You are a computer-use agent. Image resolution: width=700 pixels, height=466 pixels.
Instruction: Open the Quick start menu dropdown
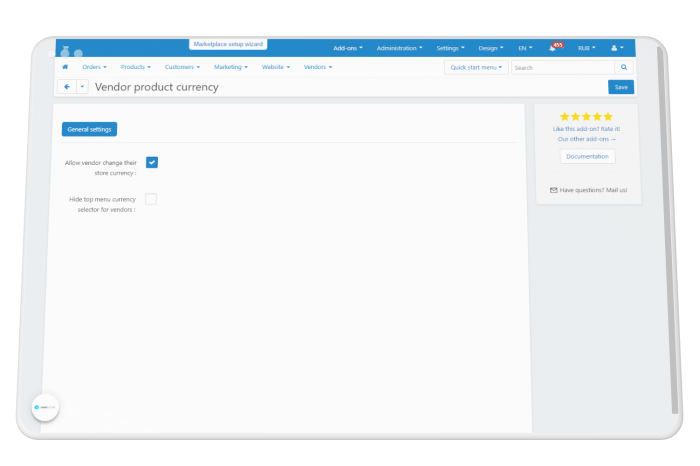(476, 67)
